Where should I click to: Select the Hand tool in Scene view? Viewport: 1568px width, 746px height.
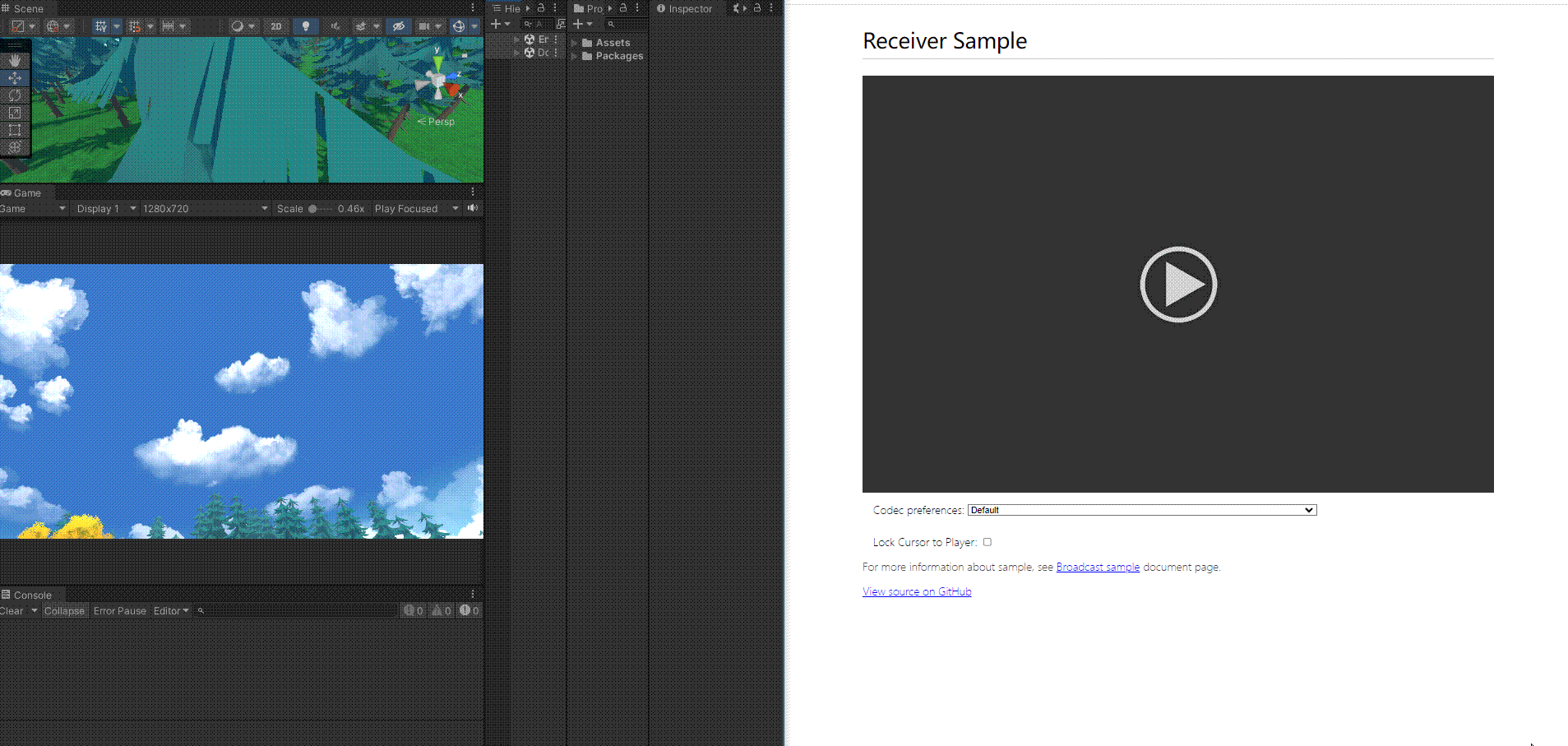coord(15,61)
